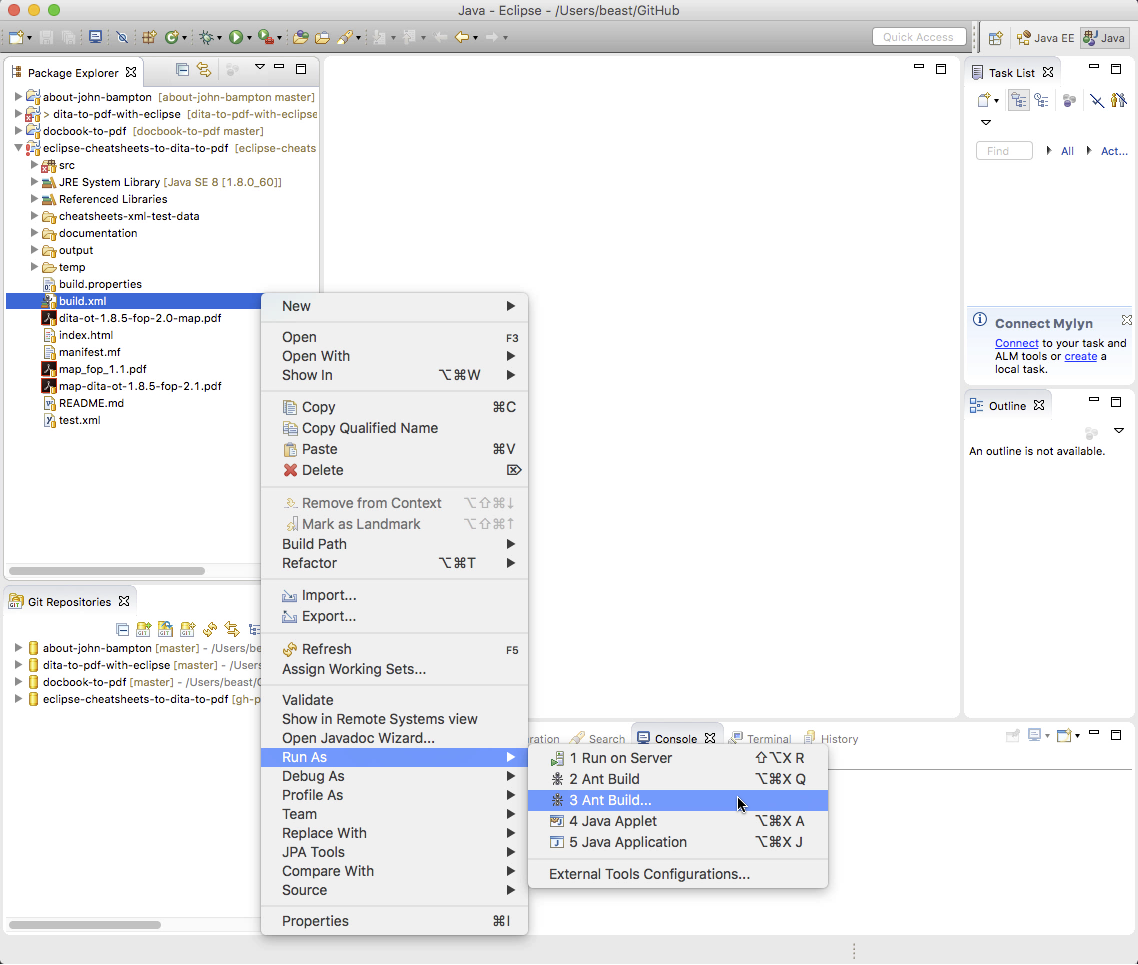The height and width of the screenshot is (965, 1138).
Task: Switch to the Java EE perspective
Action: (1046, 38)
